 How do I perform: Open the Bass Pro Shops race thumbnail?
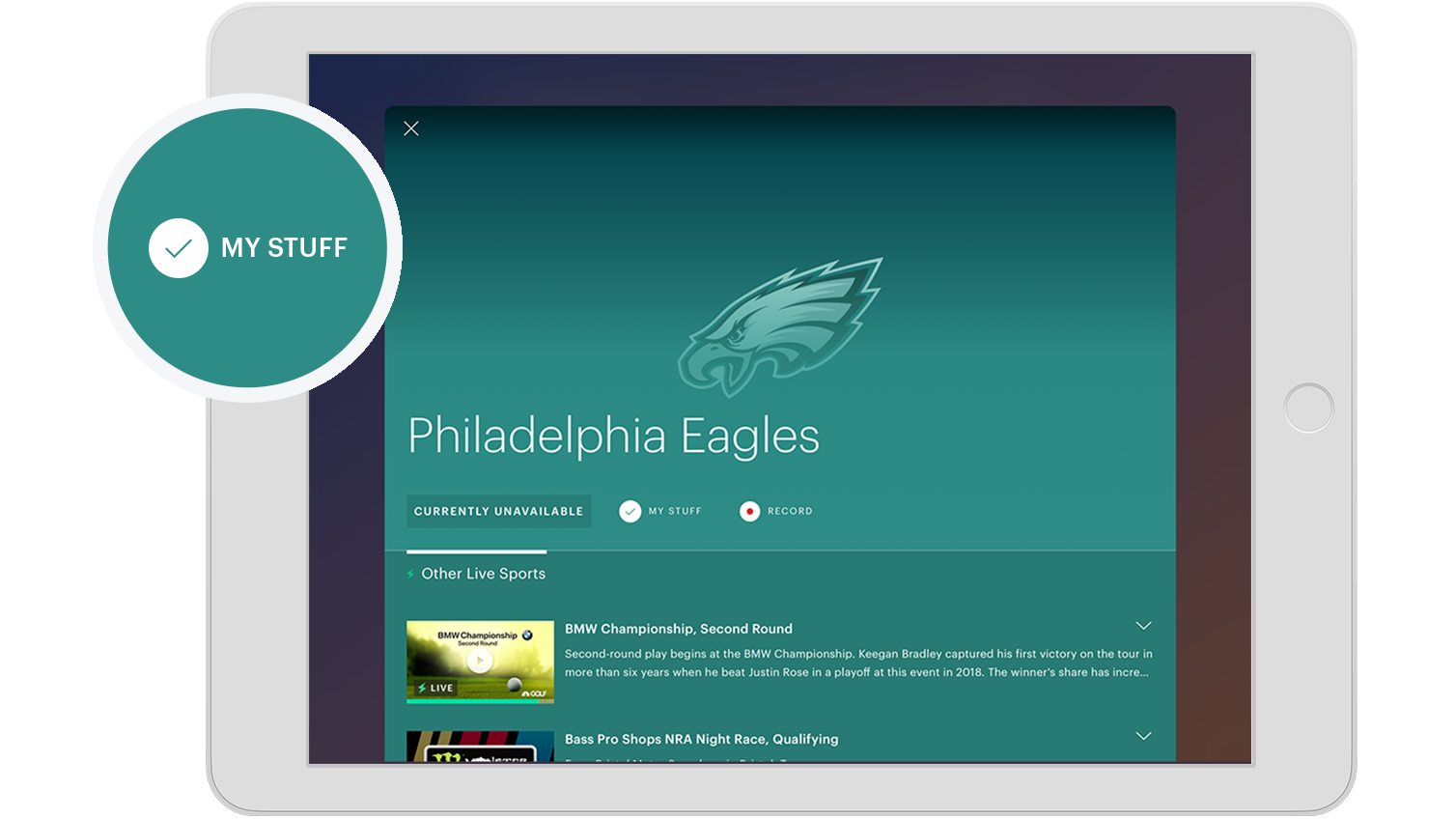click(480, 748)
